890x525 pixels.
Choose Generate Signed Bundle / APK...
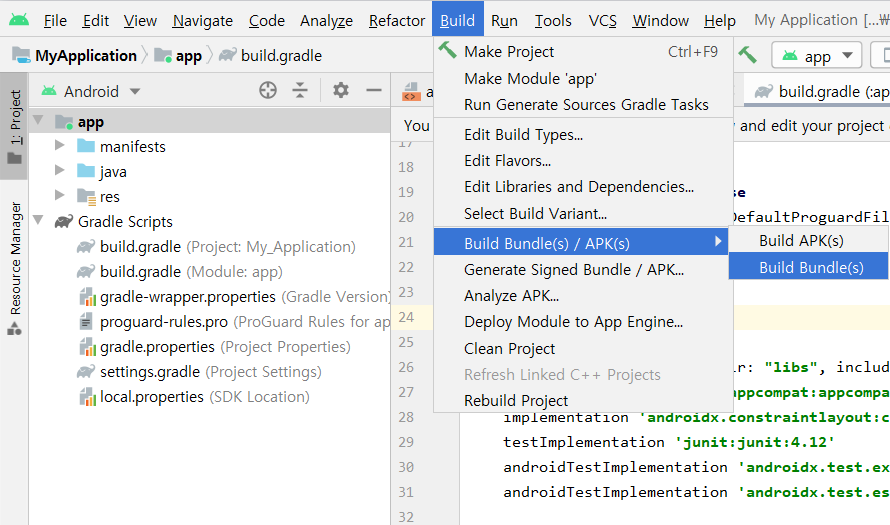click(583, 270)
